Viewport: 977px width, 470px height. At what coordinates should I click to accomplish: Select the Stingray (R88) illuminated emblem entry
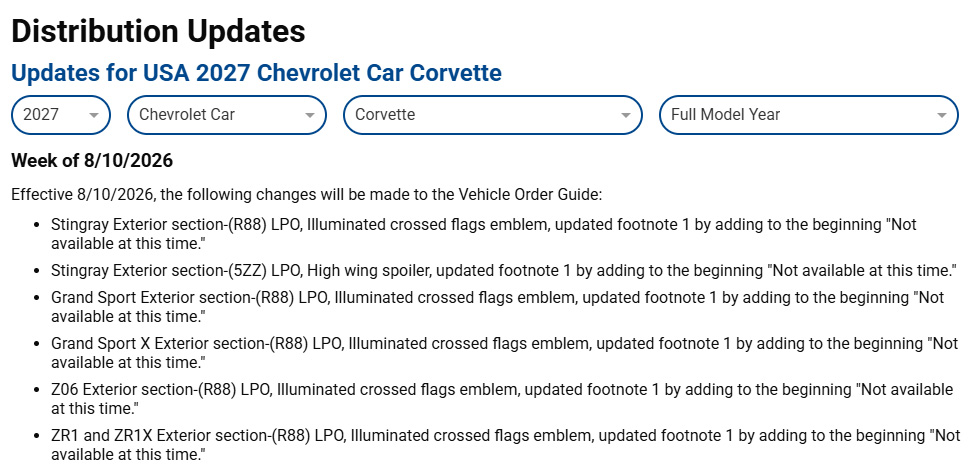click(x=484, y=233)
